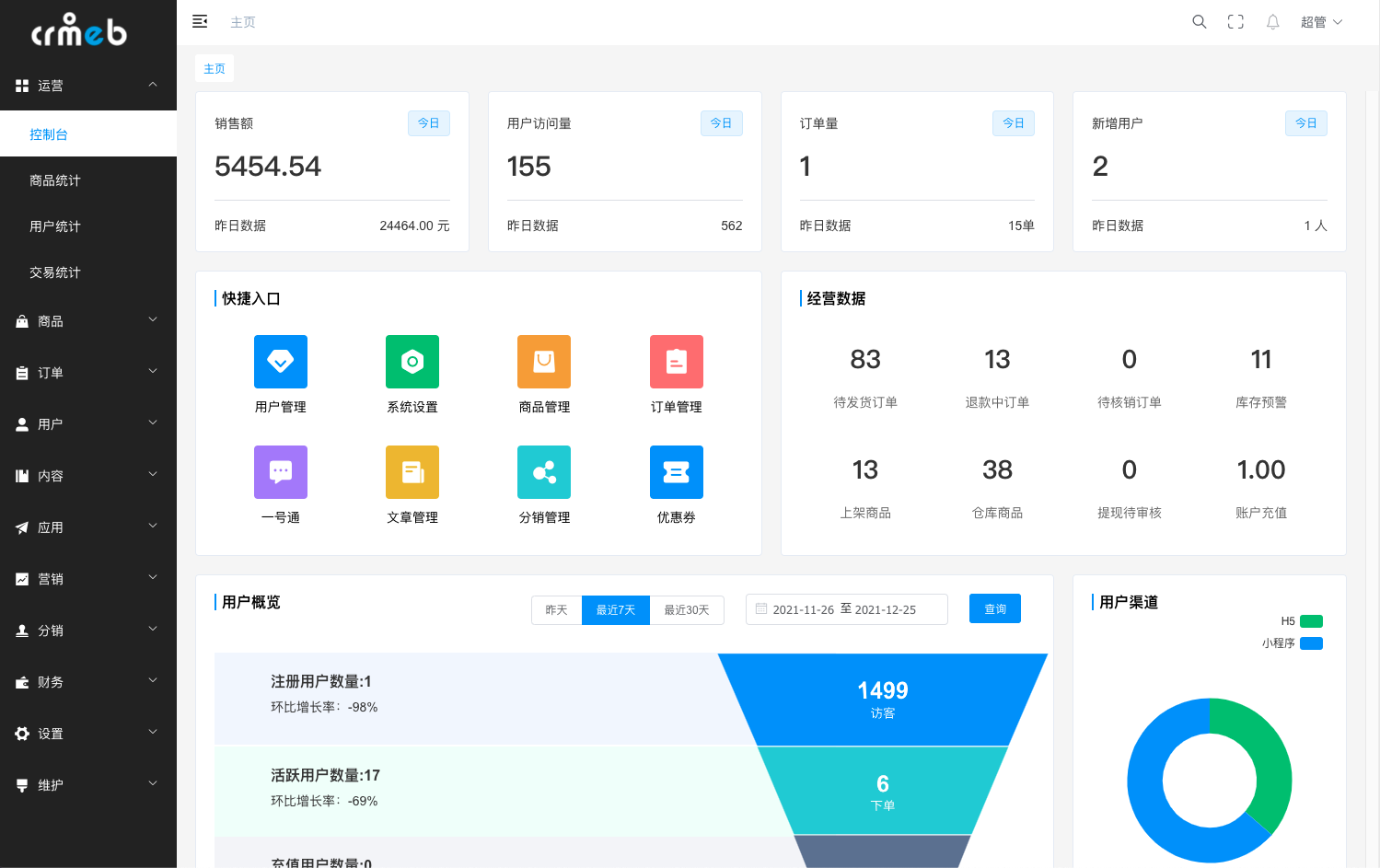Expand the 商品 sidebar menu
The image size is (1380, 868).
coord(88,320)
